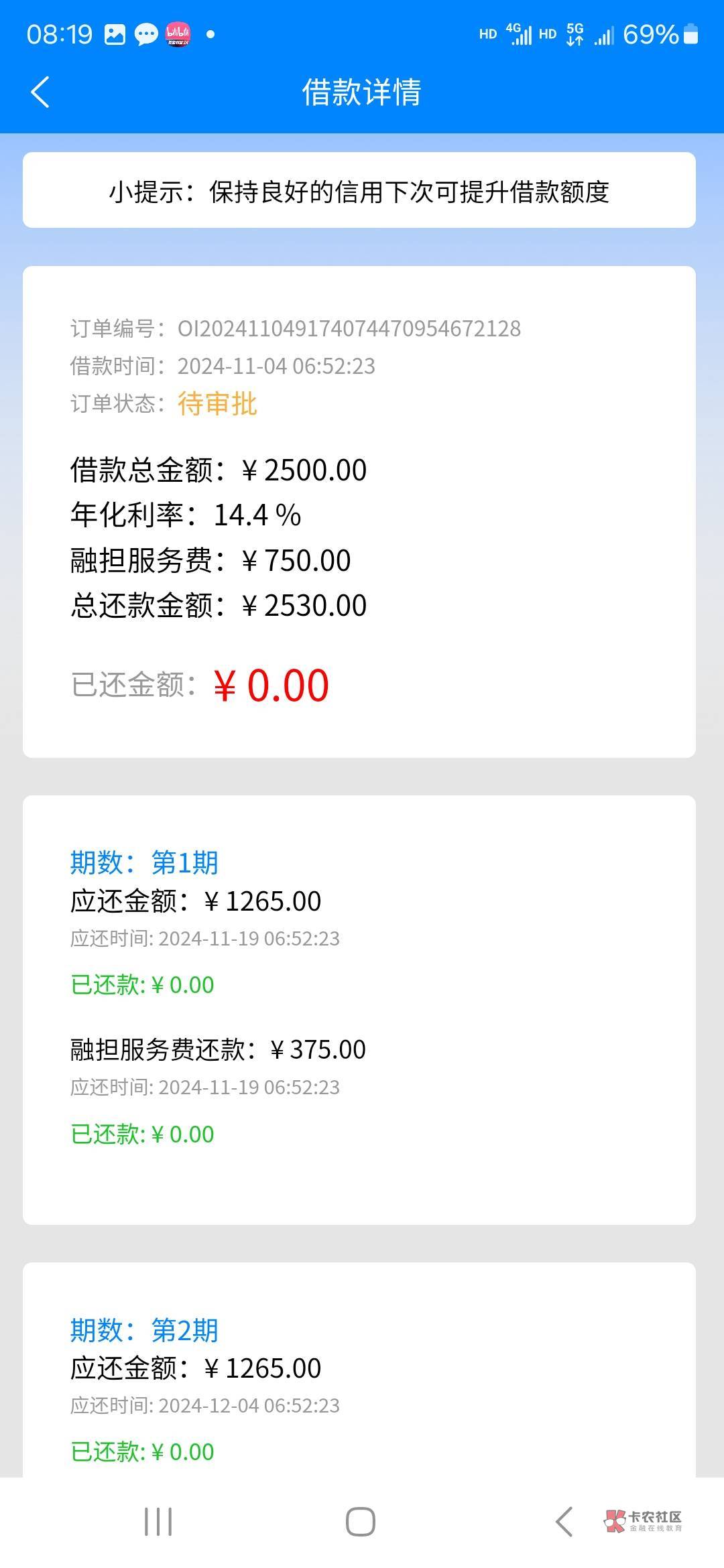Tap the bilibili notification icon
The height and width of the screenshot is (1568, 724).
[x=178, y=34]
